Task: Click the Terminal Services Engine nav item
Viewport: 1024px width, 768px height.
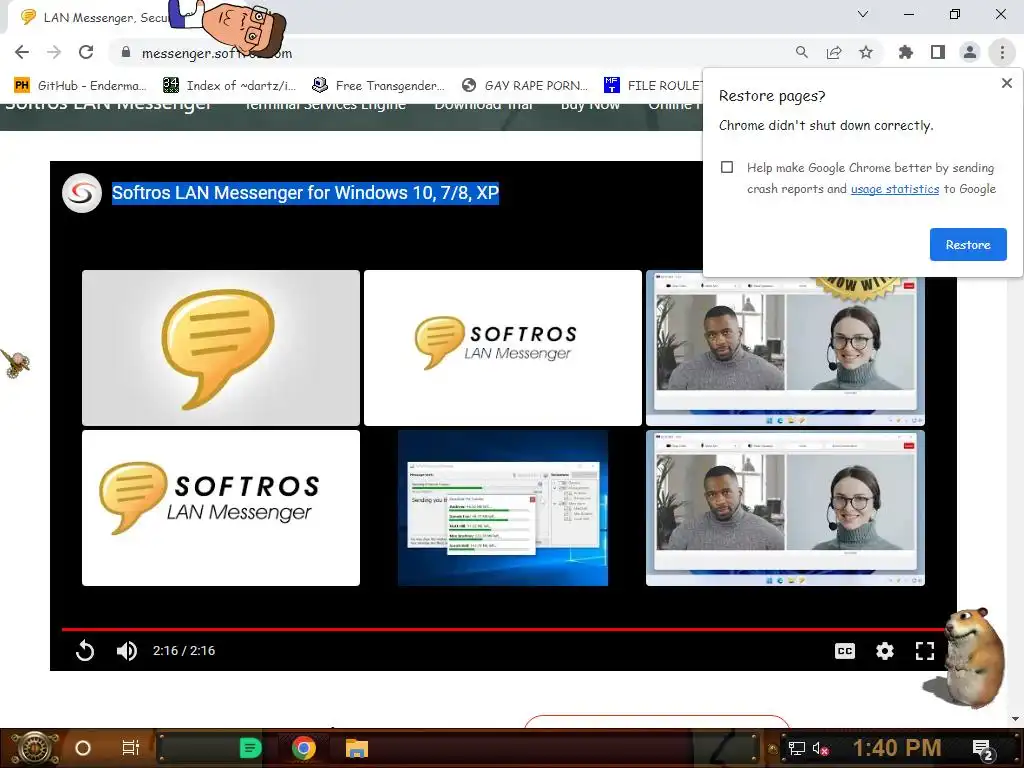Action: (x=325, y=105)
